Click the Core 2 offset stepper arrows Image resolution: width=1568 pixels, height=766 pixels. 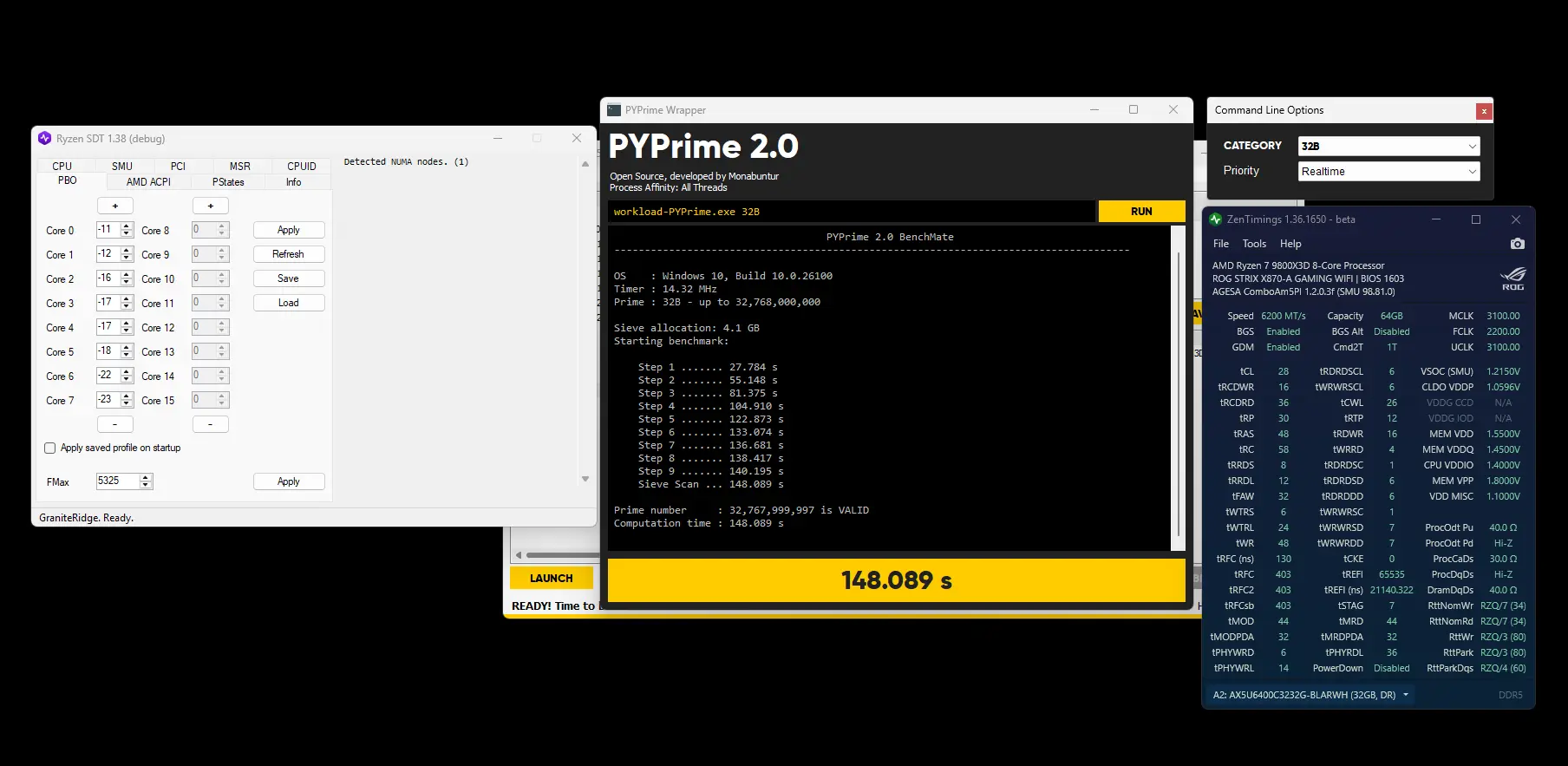127,278
